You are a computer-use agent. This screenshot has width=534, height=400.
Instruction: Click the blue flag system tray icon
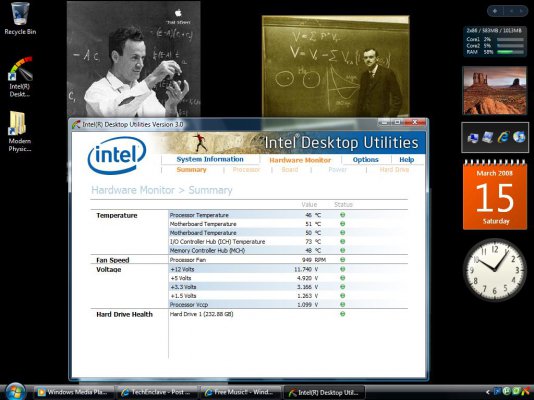pyautogui.click(x=497, y=392)
